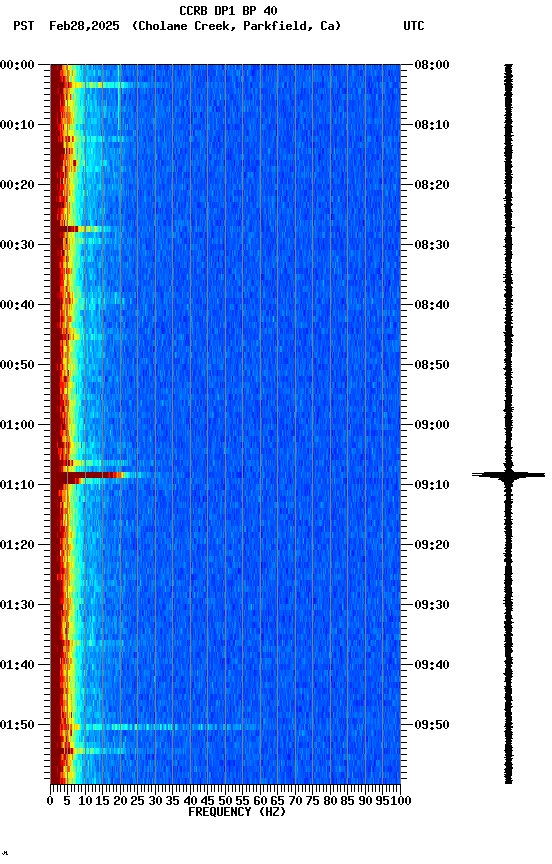Click the 09:30 UTC time label
The width and height of the screenshot is (552, 864).
pos(432,605)
